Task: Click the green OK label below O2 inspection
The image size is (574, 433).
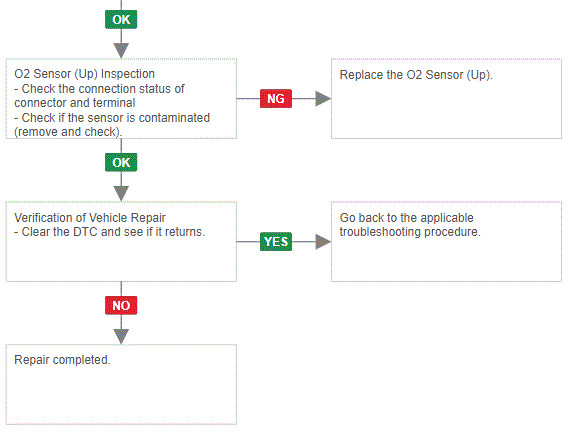Action: click(121, 162)
